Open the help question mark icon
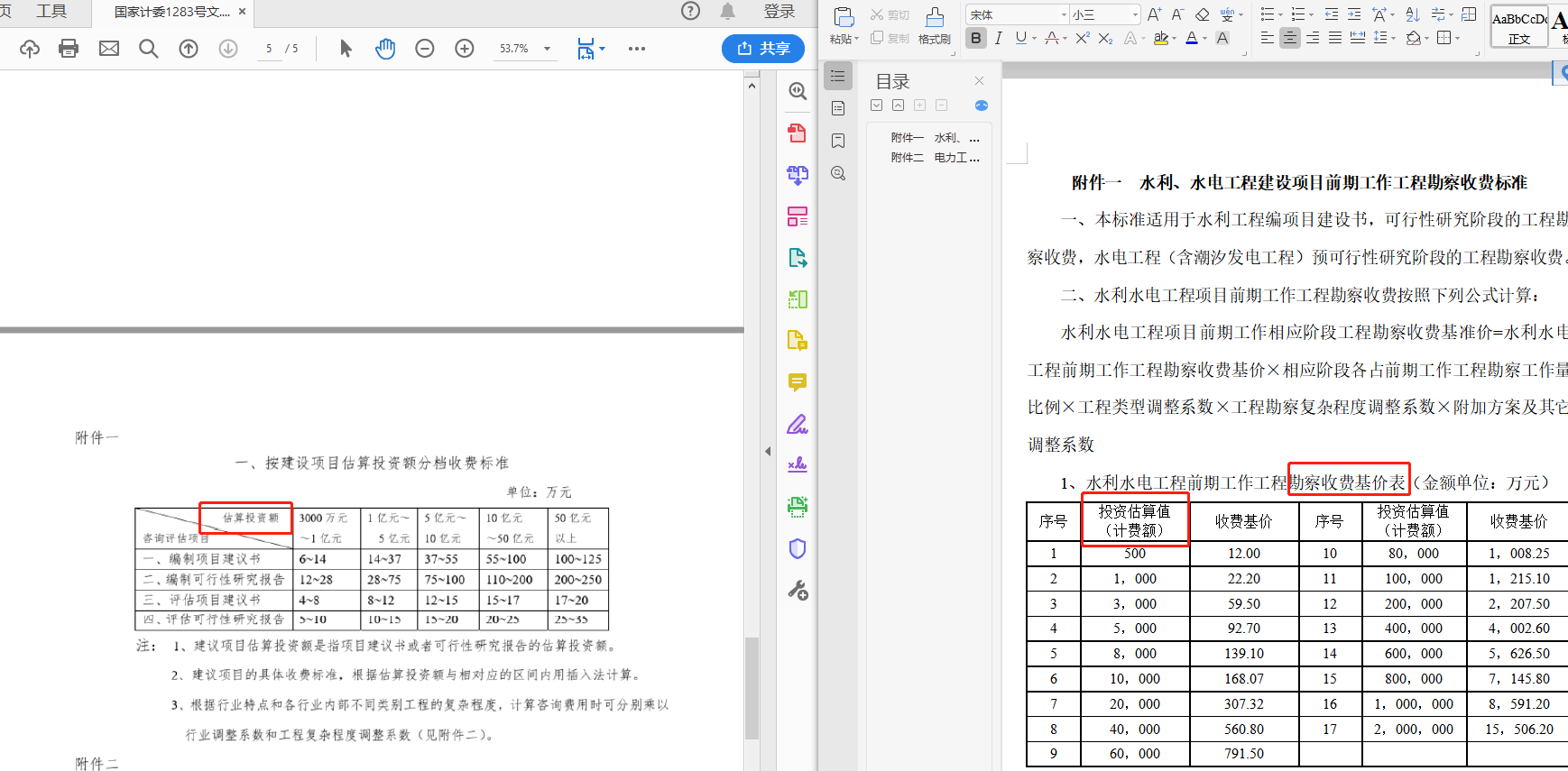 coord(690,11)
